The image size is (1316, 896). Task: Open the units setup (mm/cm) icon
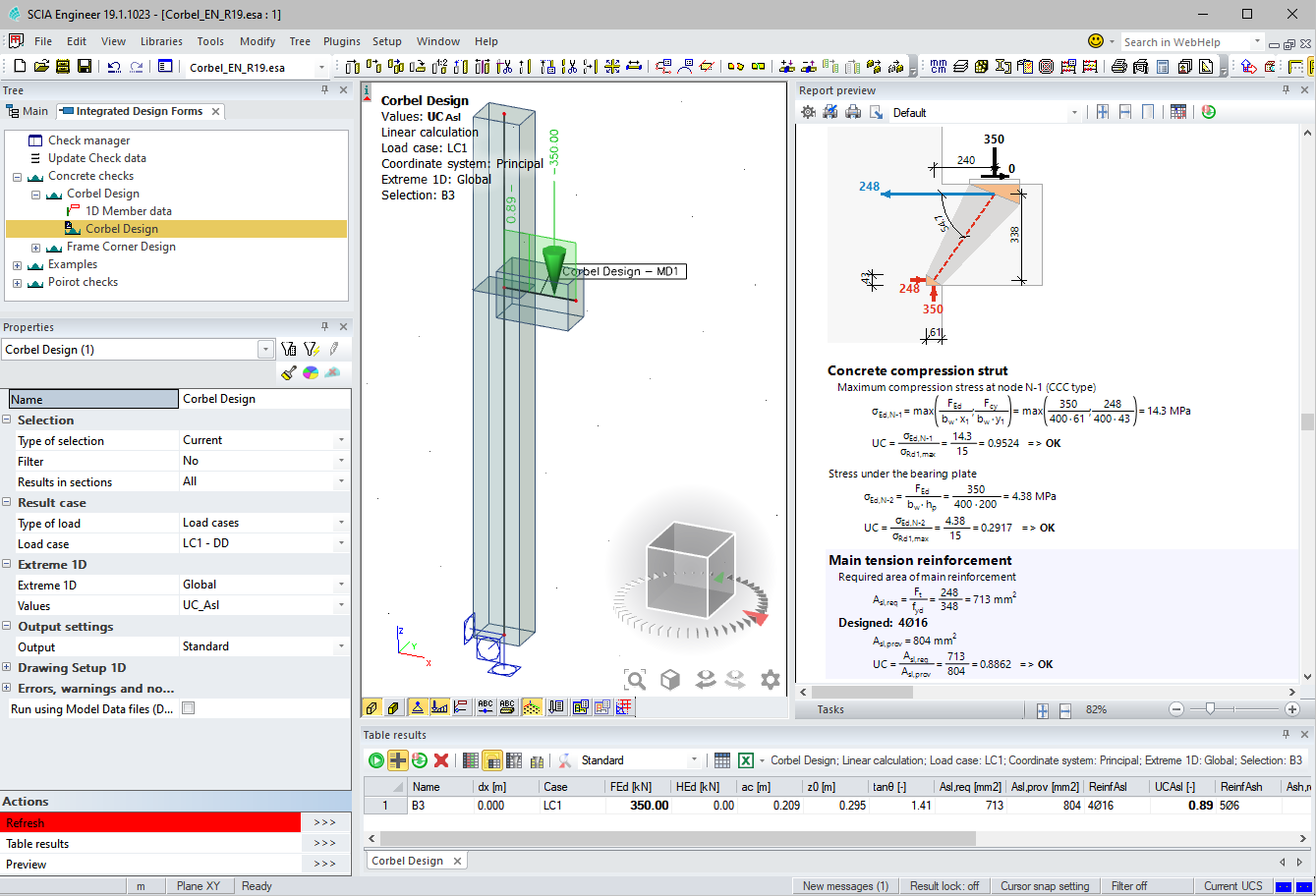(939, 67)
